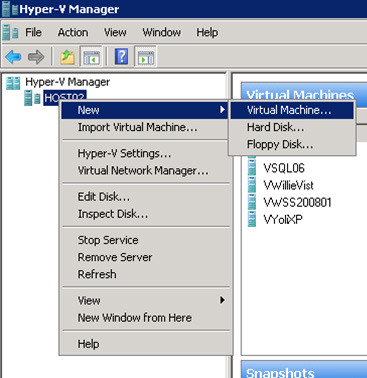Click the Up one level folder icon
Screen dimensions: 367x378
(x=67, y=57)
